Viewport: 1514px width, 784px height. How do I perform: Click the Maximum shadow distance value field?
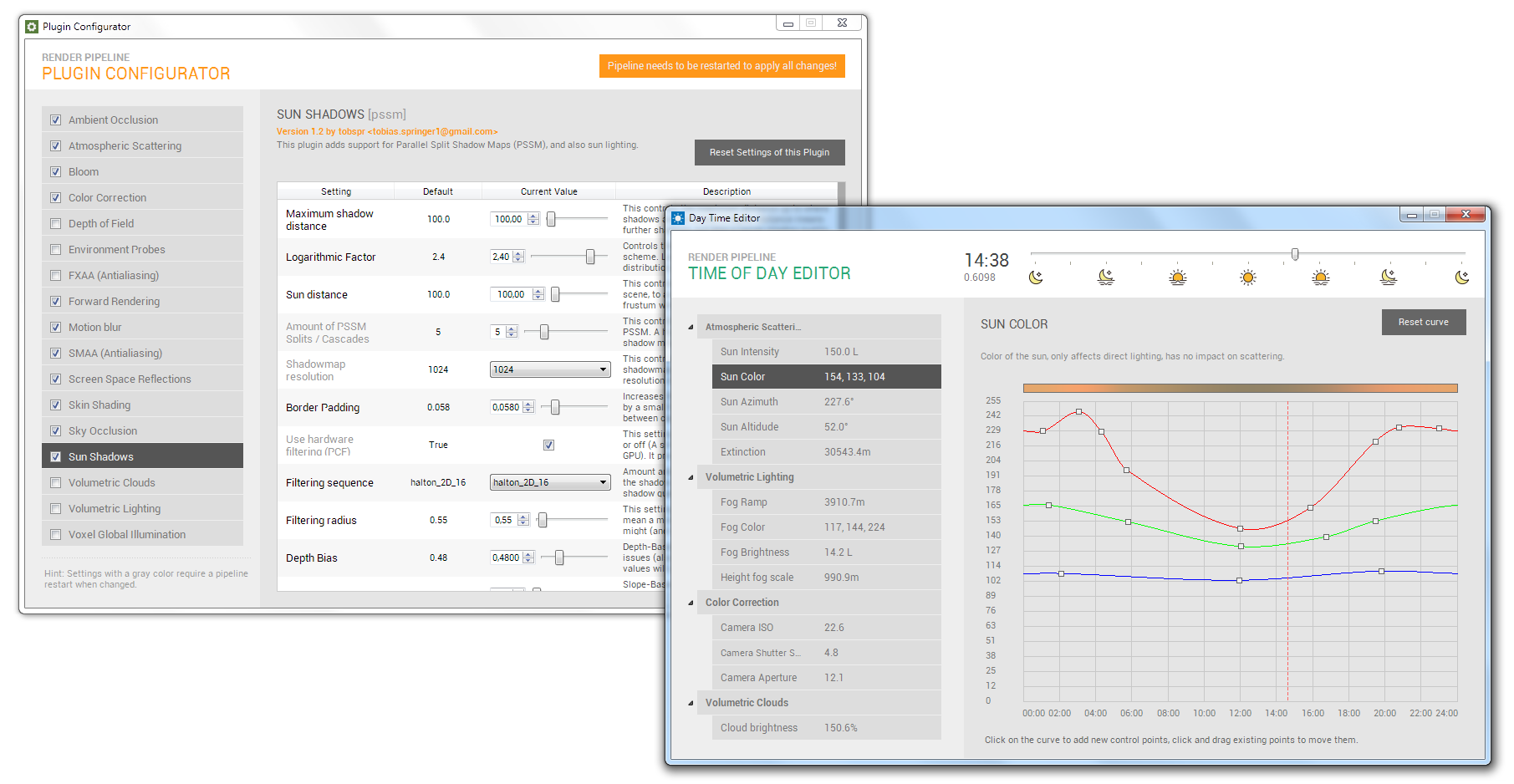click(x=508, y=219)
